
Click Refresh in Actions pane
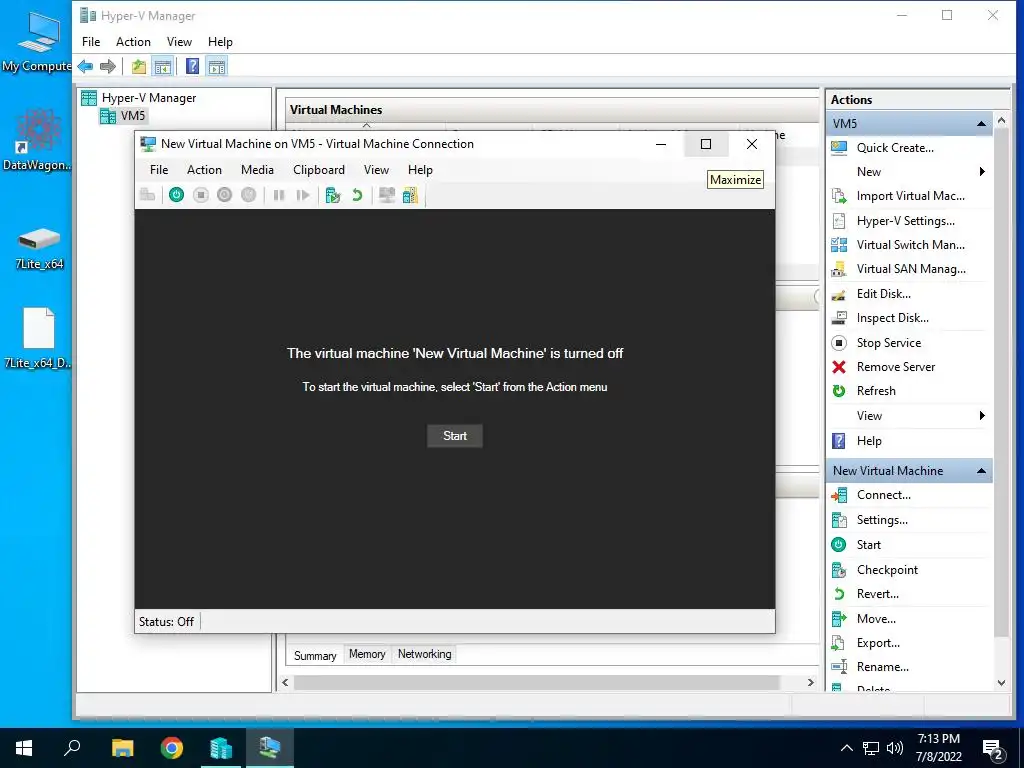[x=876, y=391]
